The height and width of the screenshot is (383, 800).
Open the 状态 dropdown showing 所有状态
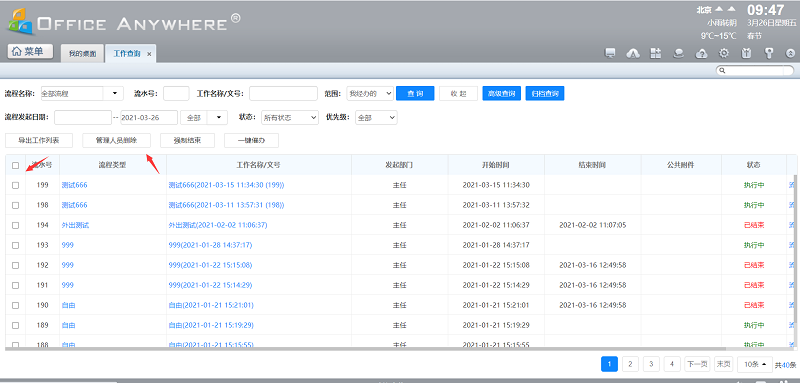click(x=290, y=117)
